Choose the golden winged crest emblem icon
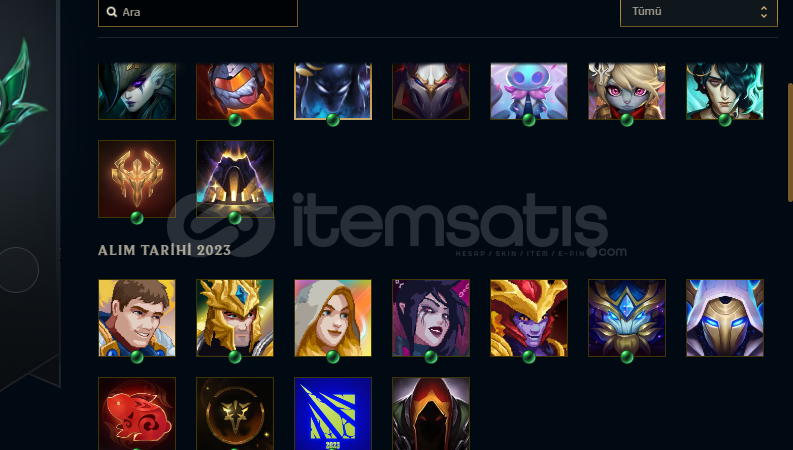793x450 pixels. click(x=137, y=179)
